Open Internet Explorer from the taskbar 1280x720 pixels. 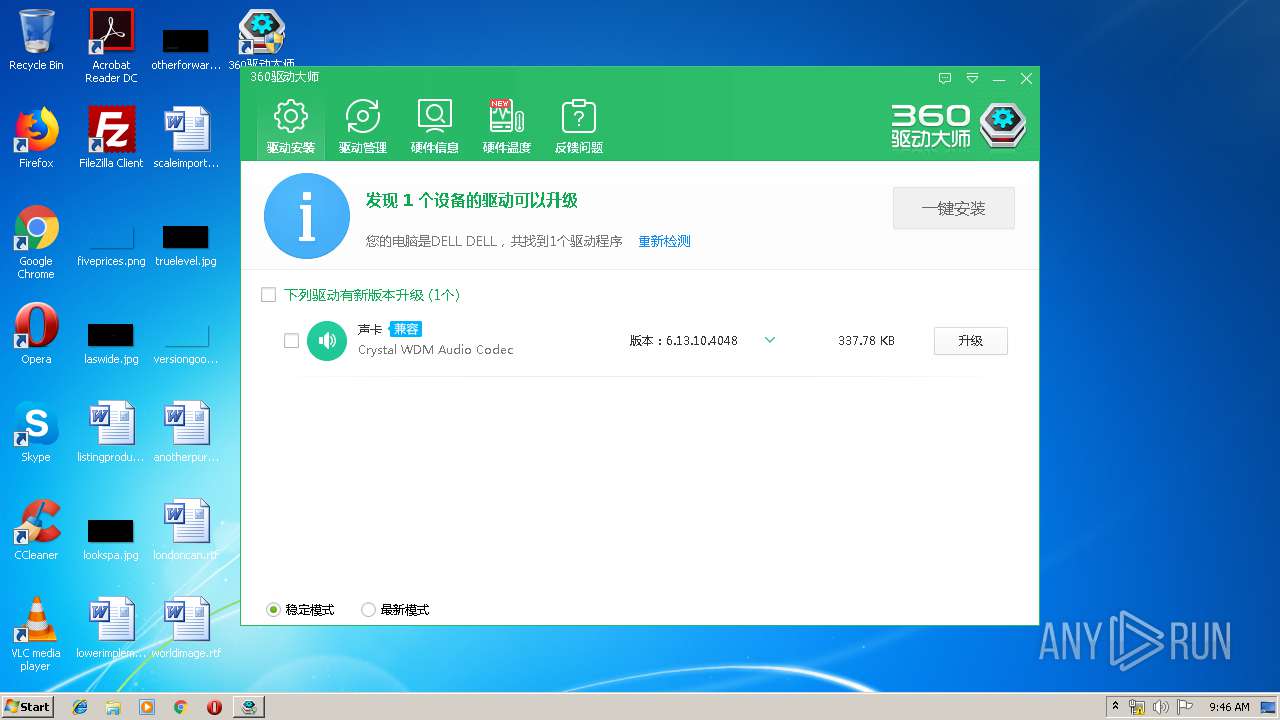click(80, 707)
